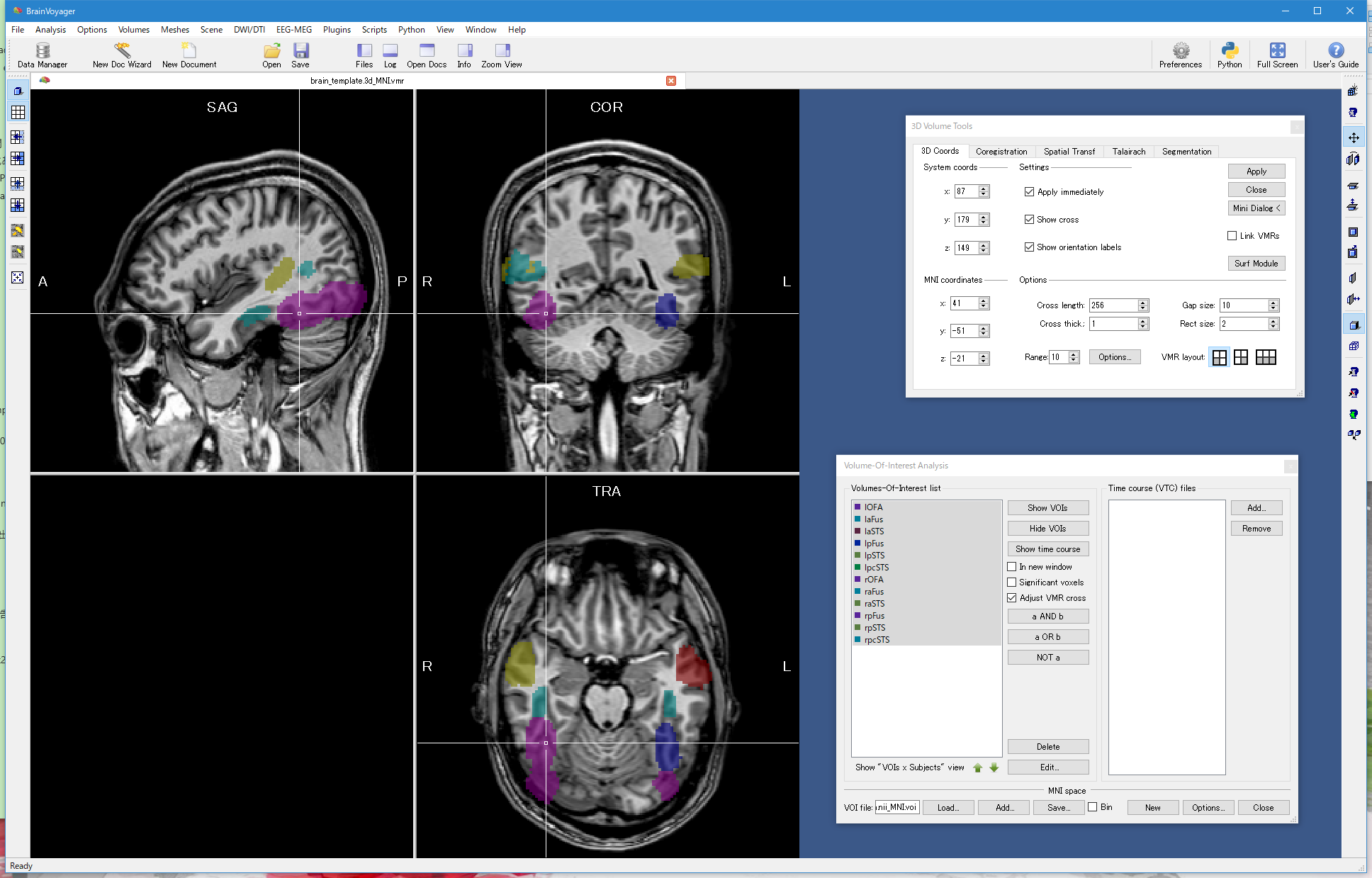The height and width of the screenshot is (878, 1372).
Task: Enable the Bin checkbox
Action: pos(1093,807)
